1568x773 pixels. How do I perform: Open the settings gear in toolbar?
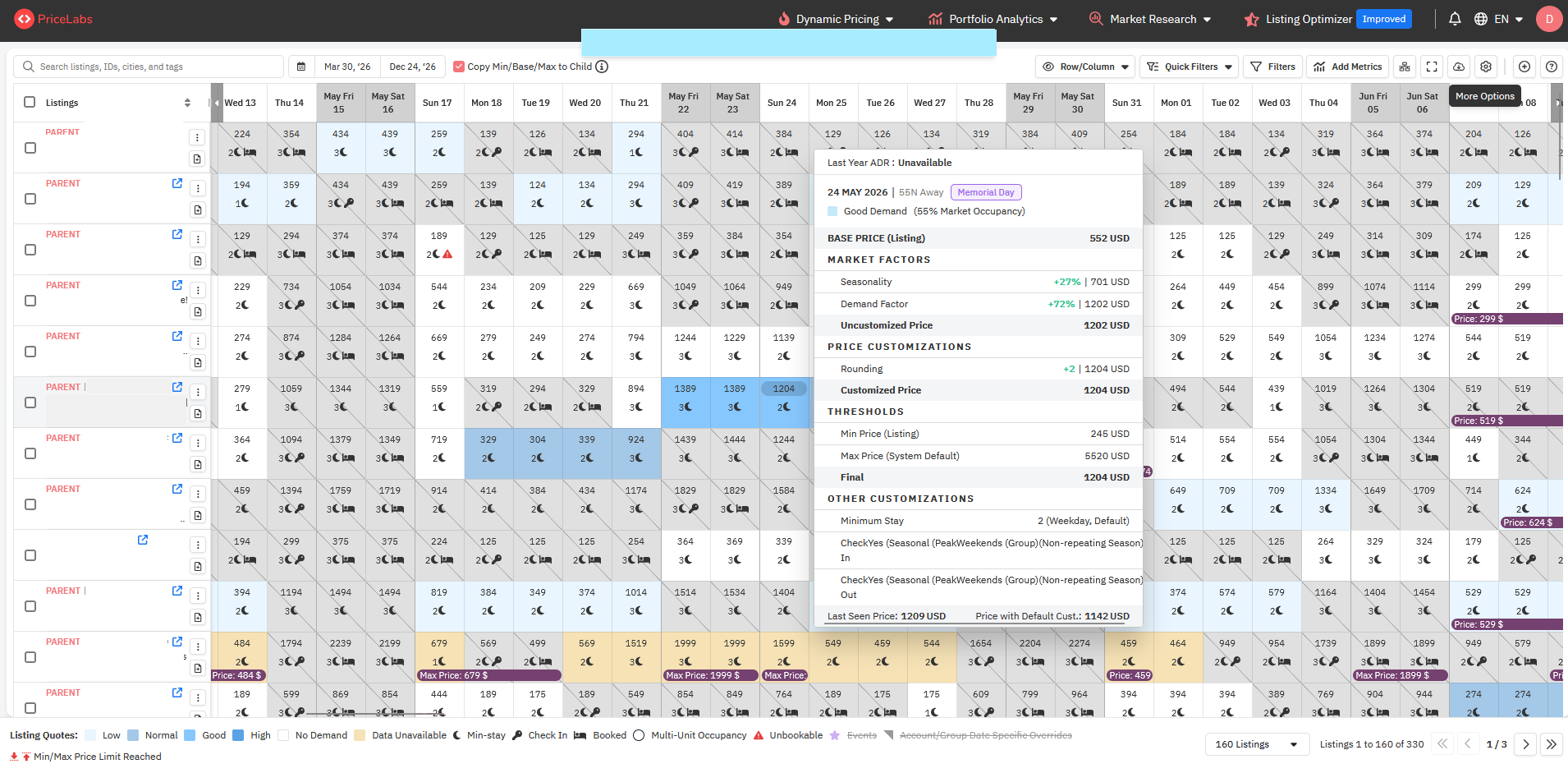tap(1486, 67)
